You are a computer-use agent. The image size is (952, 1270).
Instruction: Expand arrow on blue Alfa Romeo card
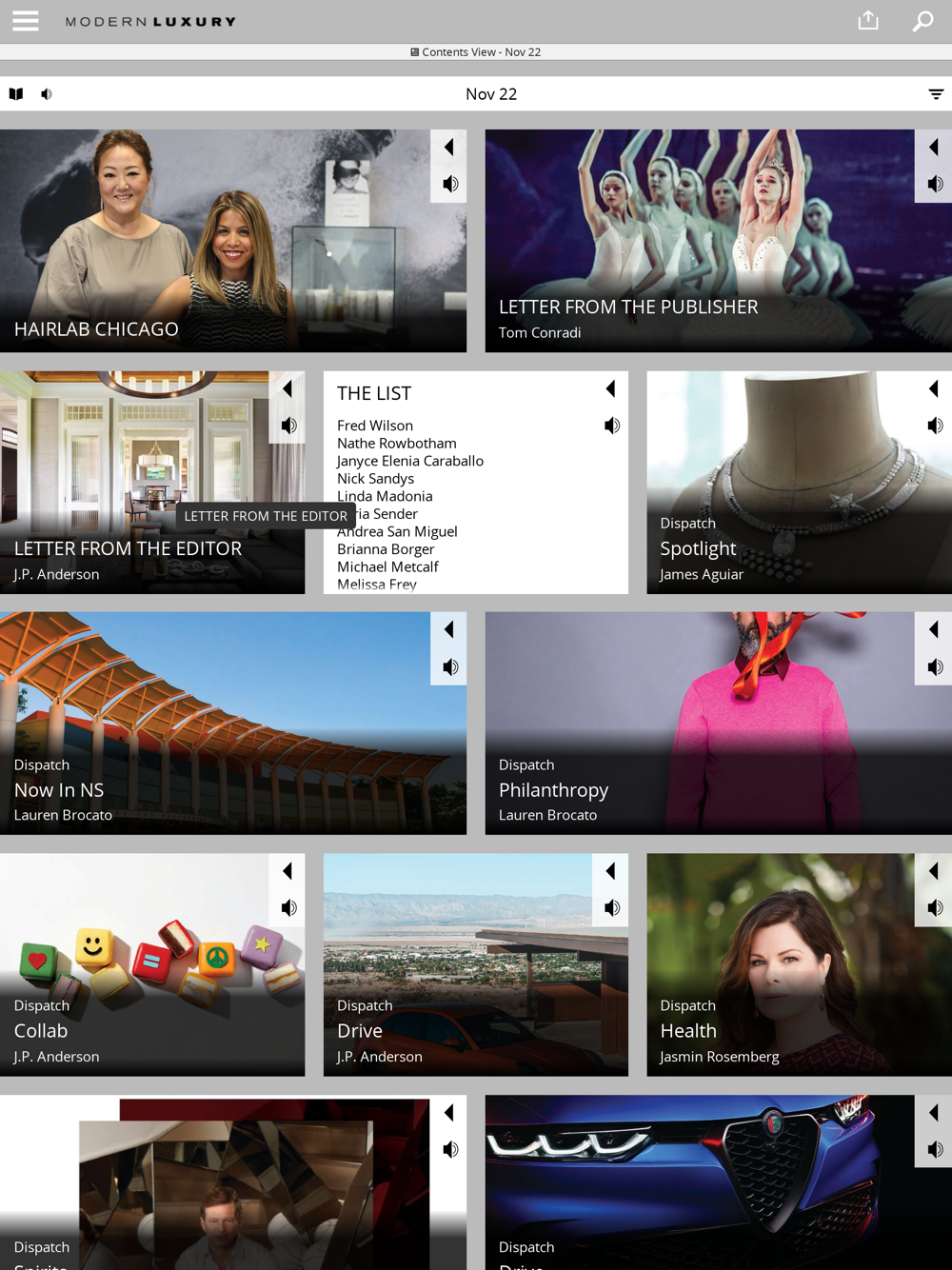(934, 1112)
